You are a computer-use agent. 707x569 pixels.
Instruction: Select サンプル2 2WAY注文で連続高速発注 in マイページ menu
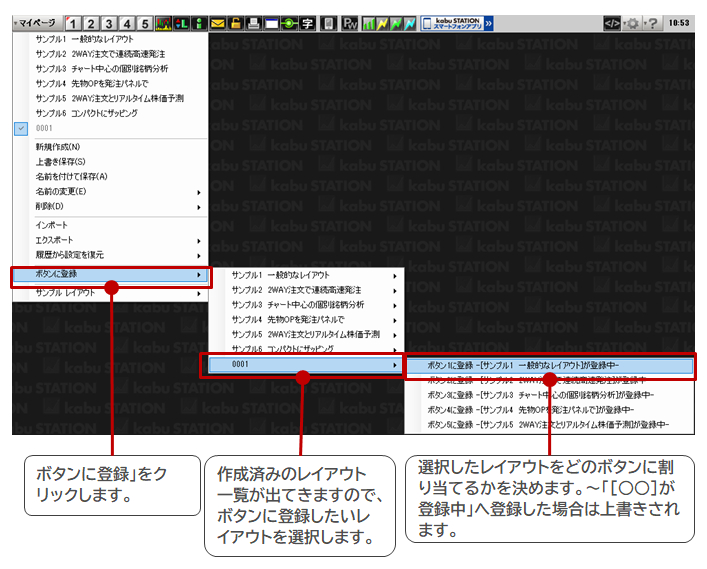tap(111, 54)
